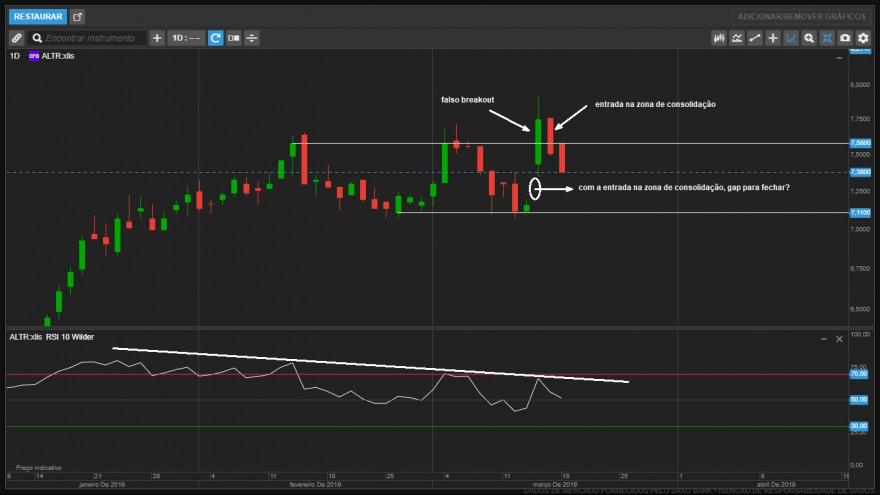Screen dimensions: 880x495
Task: Open chart settings gear icon
Action: point(863,38)
